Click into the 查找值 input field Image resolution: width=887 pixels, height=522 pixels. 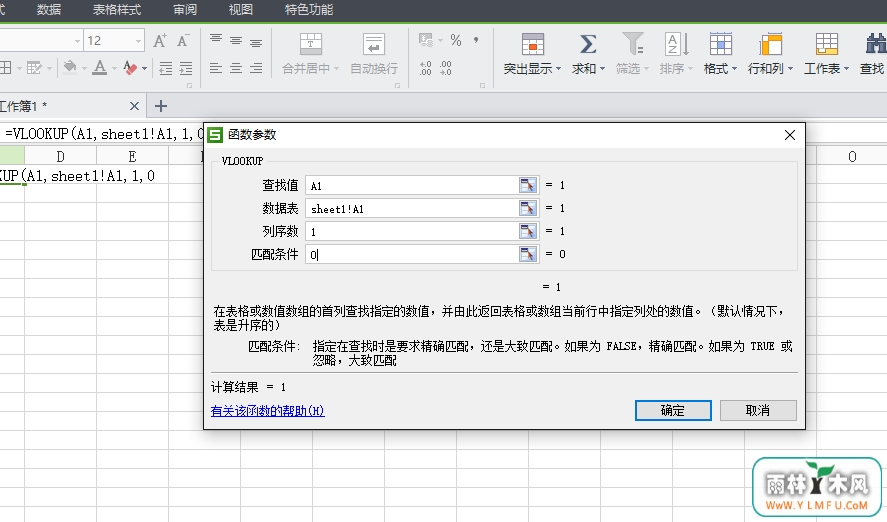coord(412,185)
